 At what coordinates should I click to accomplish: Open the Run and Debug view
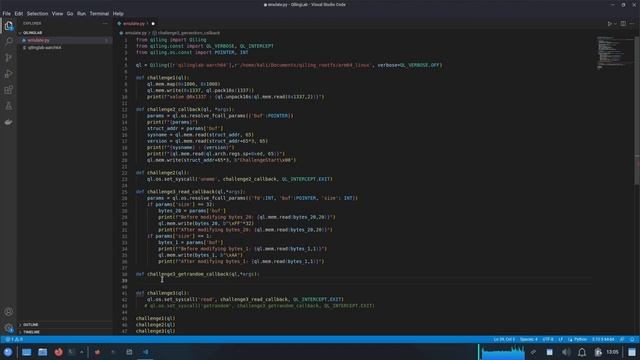click(9, 73)
